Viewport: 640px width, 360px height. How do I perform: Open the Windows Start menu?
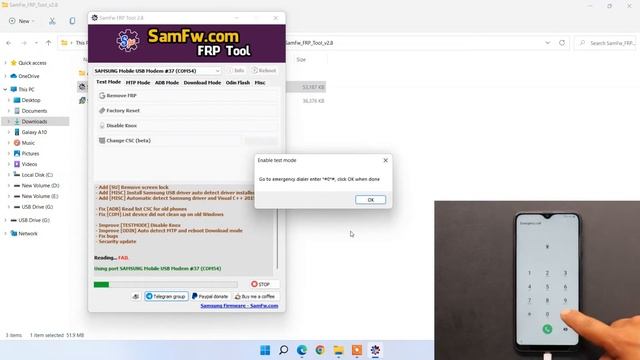[265, 350]
